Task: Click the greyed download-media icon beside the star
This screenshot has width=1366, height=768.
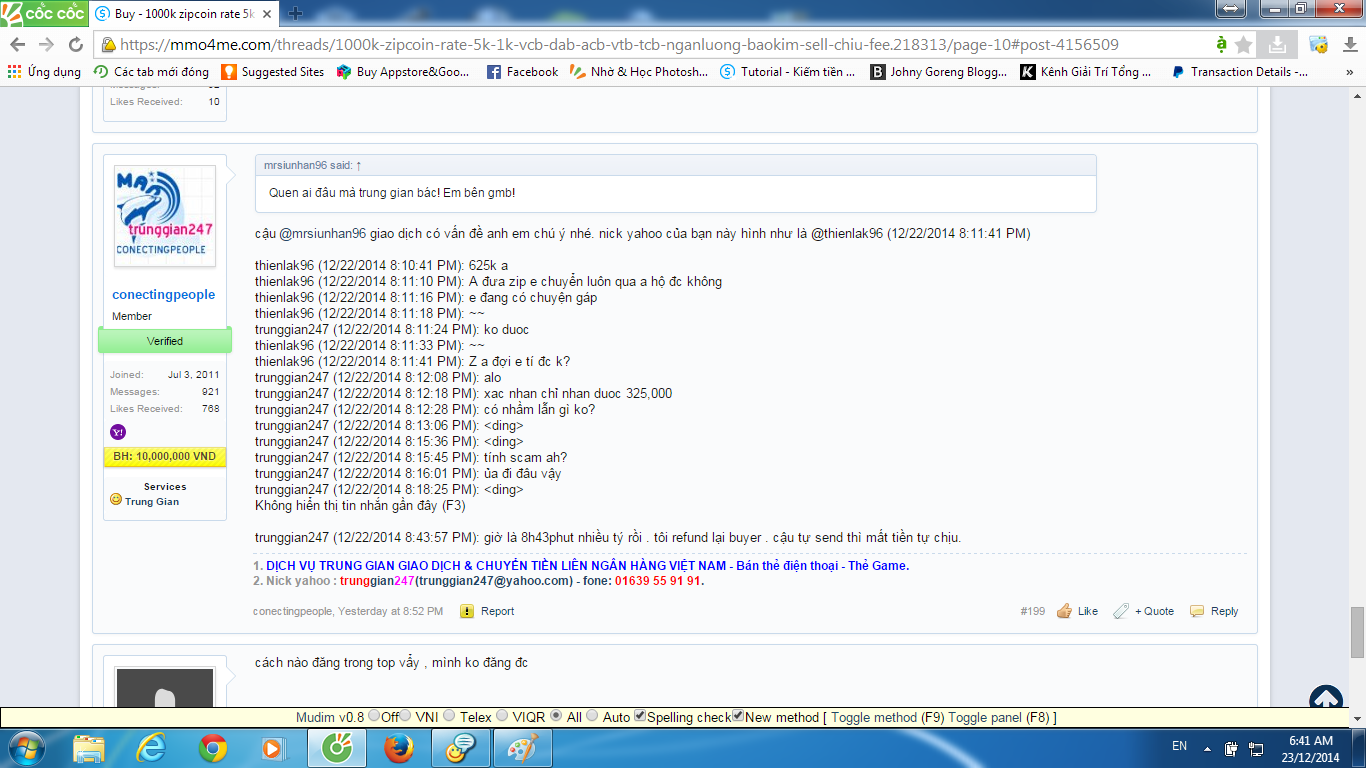Action: click(1277, 45)
